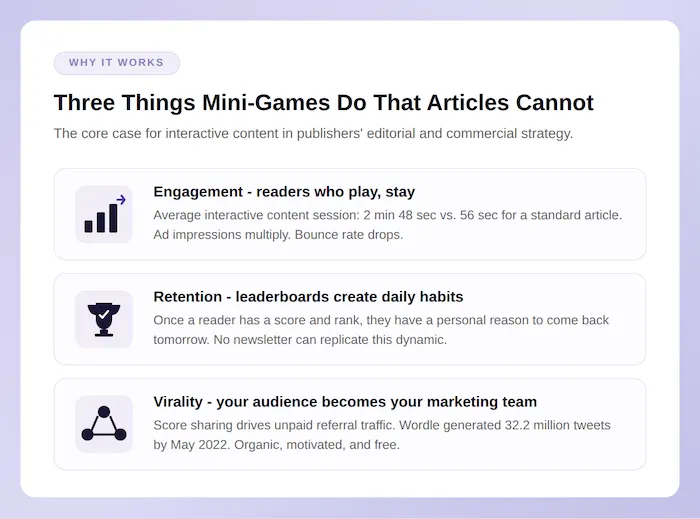Click the share network virality icon
700x519 pixels.
[104, 424]
